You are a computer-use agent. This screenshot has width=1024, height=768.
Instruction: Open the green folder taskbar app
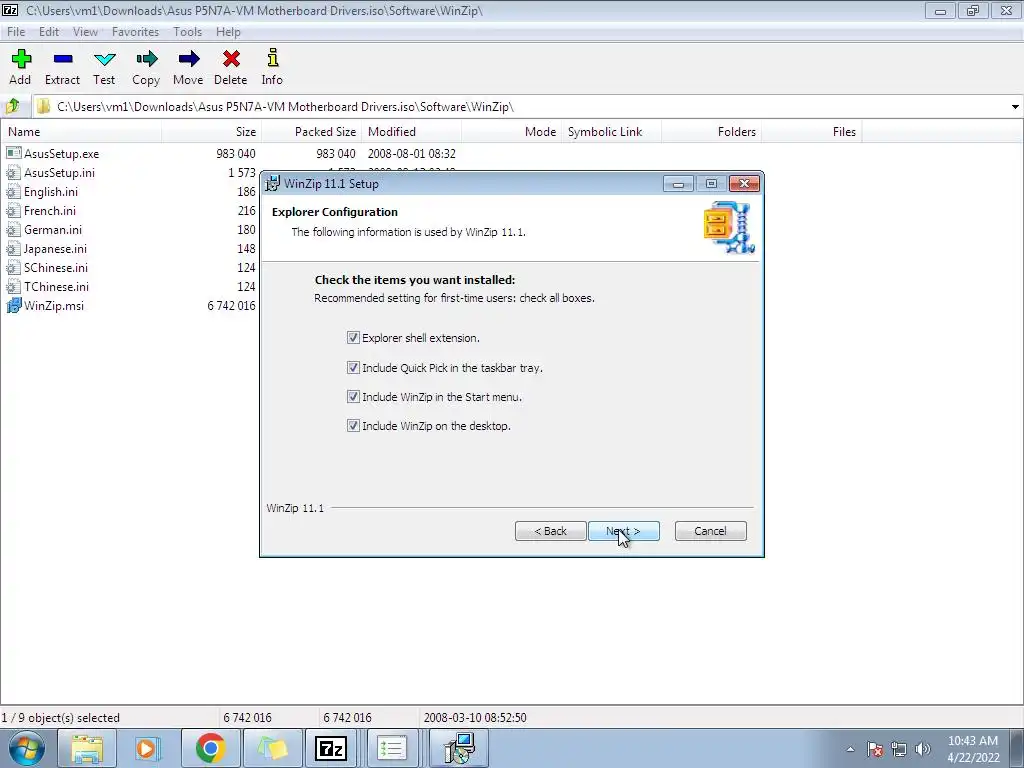click(272, 748)
